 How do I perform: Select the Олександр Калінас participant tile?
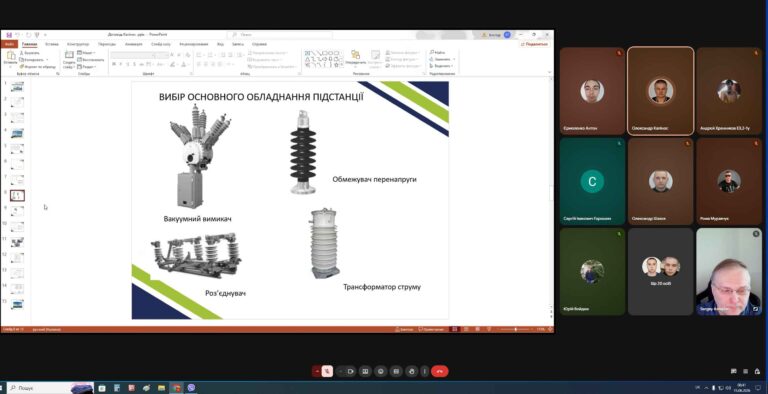(x=661, y=91)
